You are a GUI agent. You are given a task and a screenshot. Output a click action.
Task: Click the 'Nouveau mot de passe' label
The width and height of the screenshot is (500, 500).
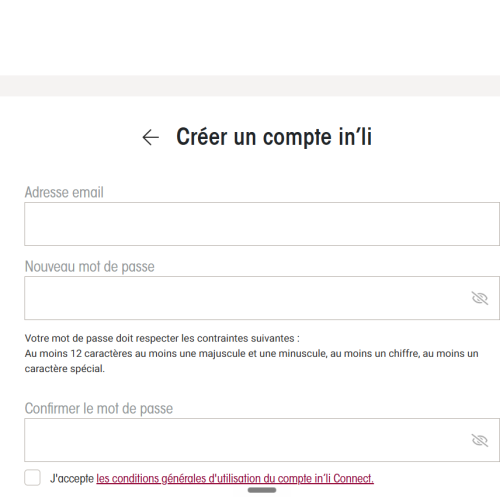(90, 267)
